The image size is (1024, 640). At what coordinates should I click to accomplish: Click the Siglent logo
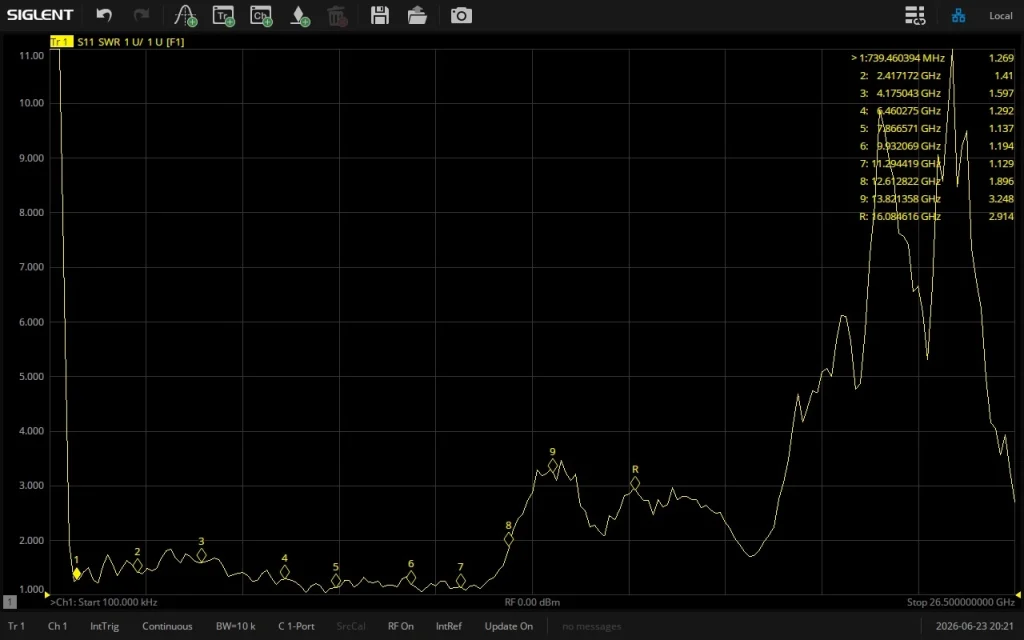40,14
